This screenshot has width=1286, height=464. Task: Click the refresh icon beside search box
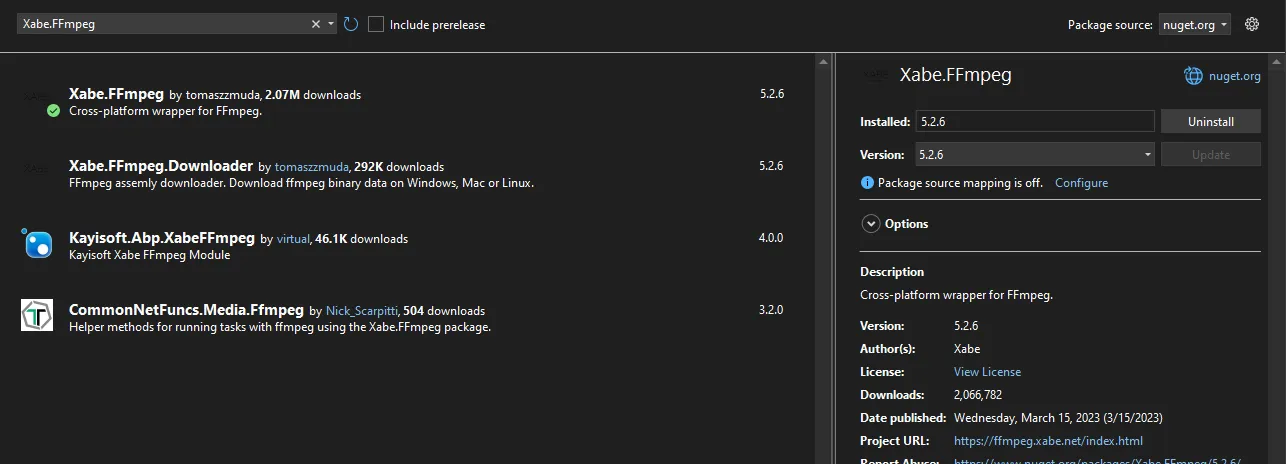(x=351, y=24)
